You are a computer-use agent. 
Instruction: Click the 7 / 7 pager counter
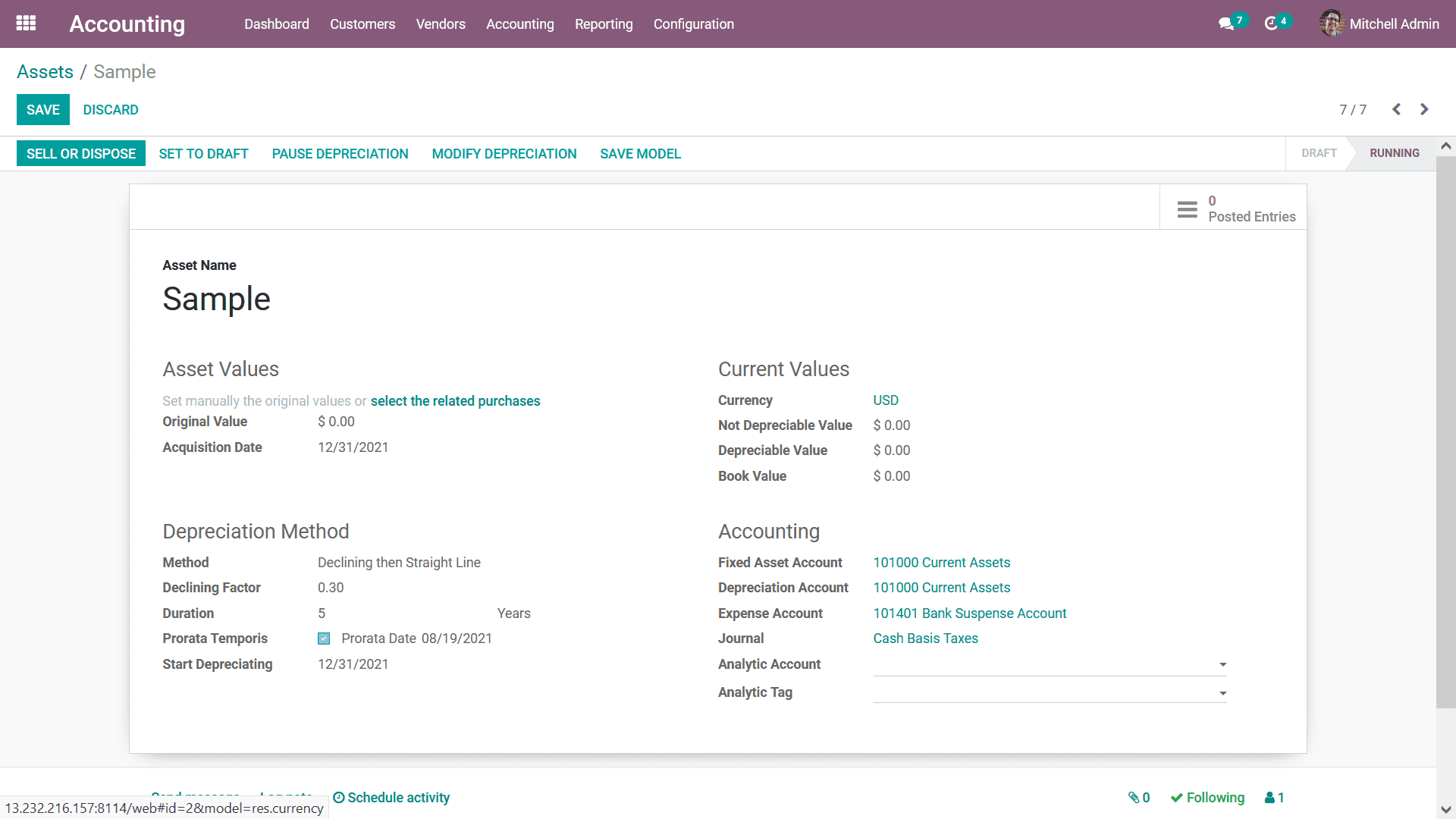point(1353,109)
